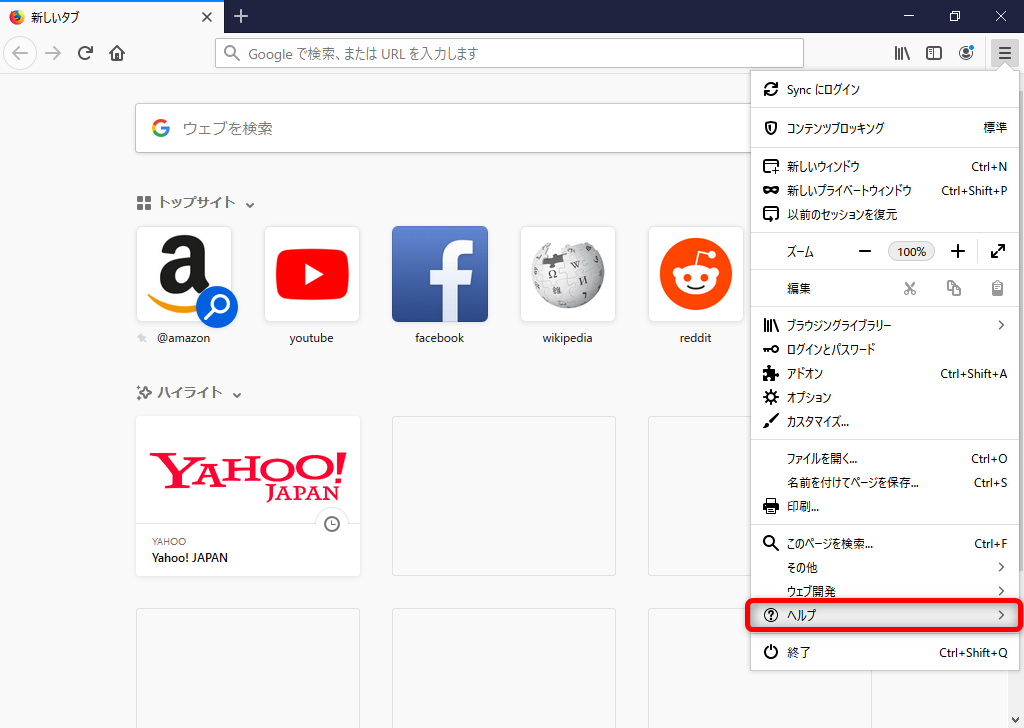Image resolution: width=1024 pixels, height=728 pixels.
Task: Open a new tab with the plus button
Action: click(x=240, y=16)
